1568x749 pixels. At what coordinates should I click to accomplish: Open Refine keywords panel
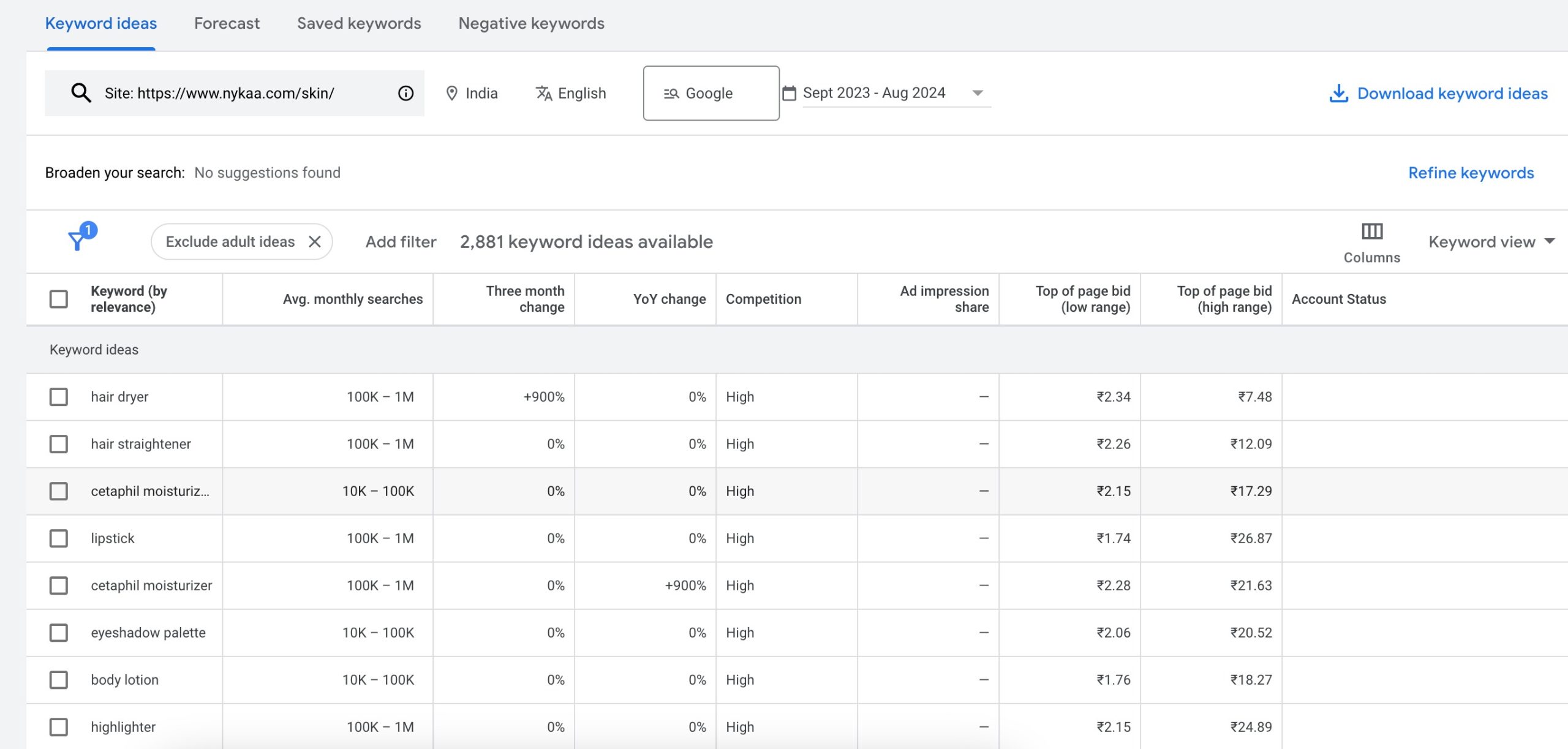[1471, 173]
